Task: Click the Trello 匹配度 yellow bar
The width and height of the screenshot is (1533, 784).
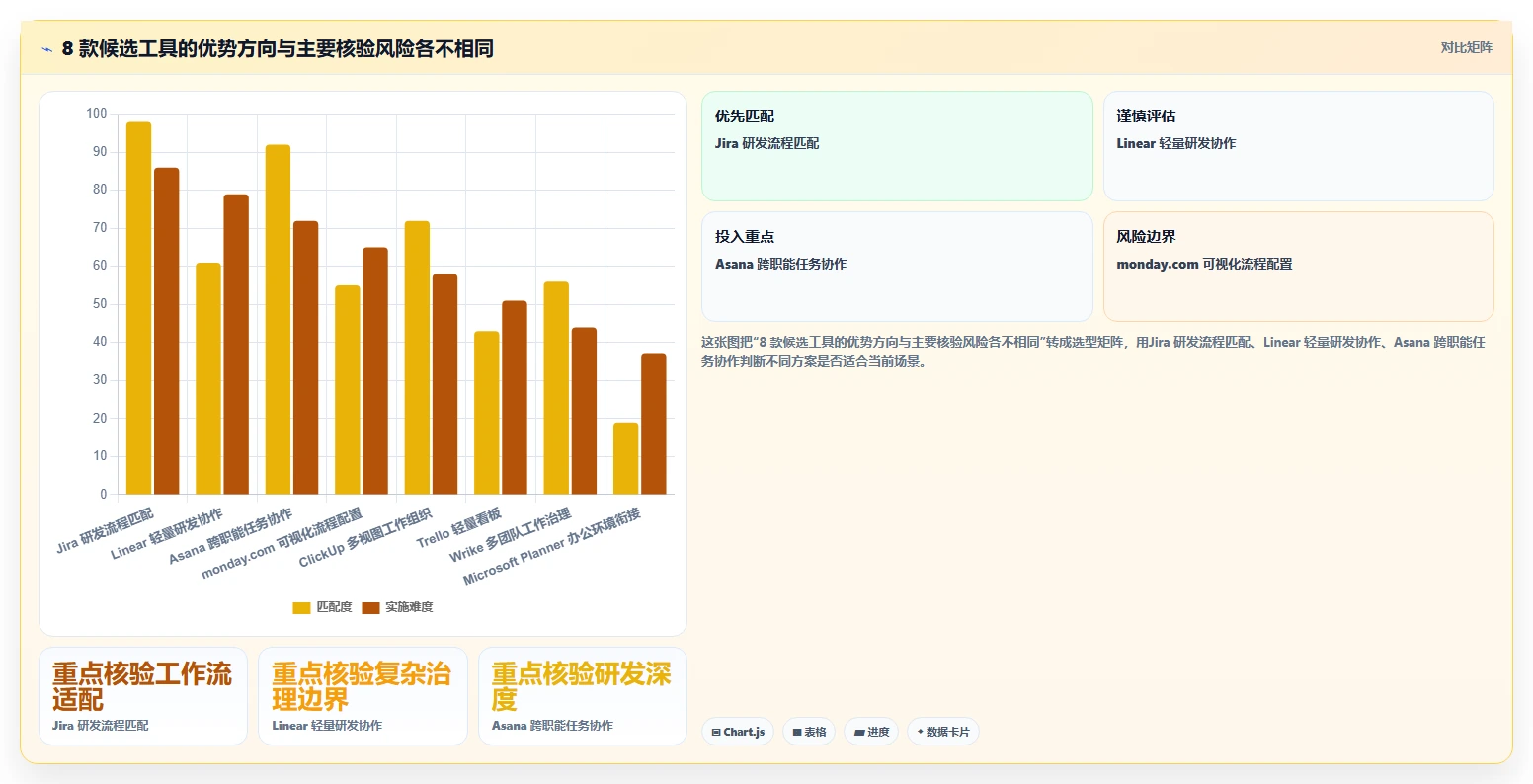Action: pos(487,413)
